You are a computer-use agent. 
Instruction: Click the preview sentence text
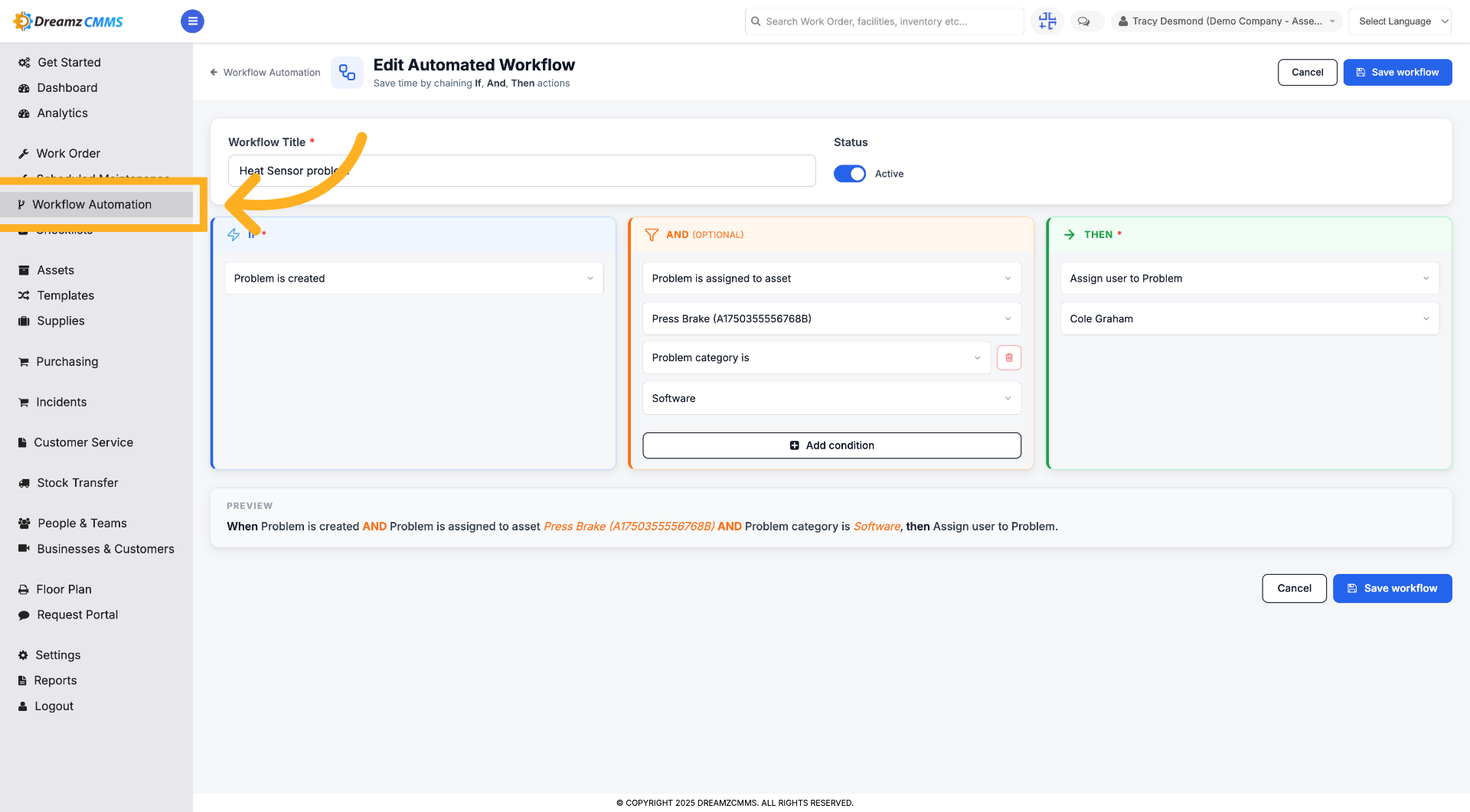642,527
